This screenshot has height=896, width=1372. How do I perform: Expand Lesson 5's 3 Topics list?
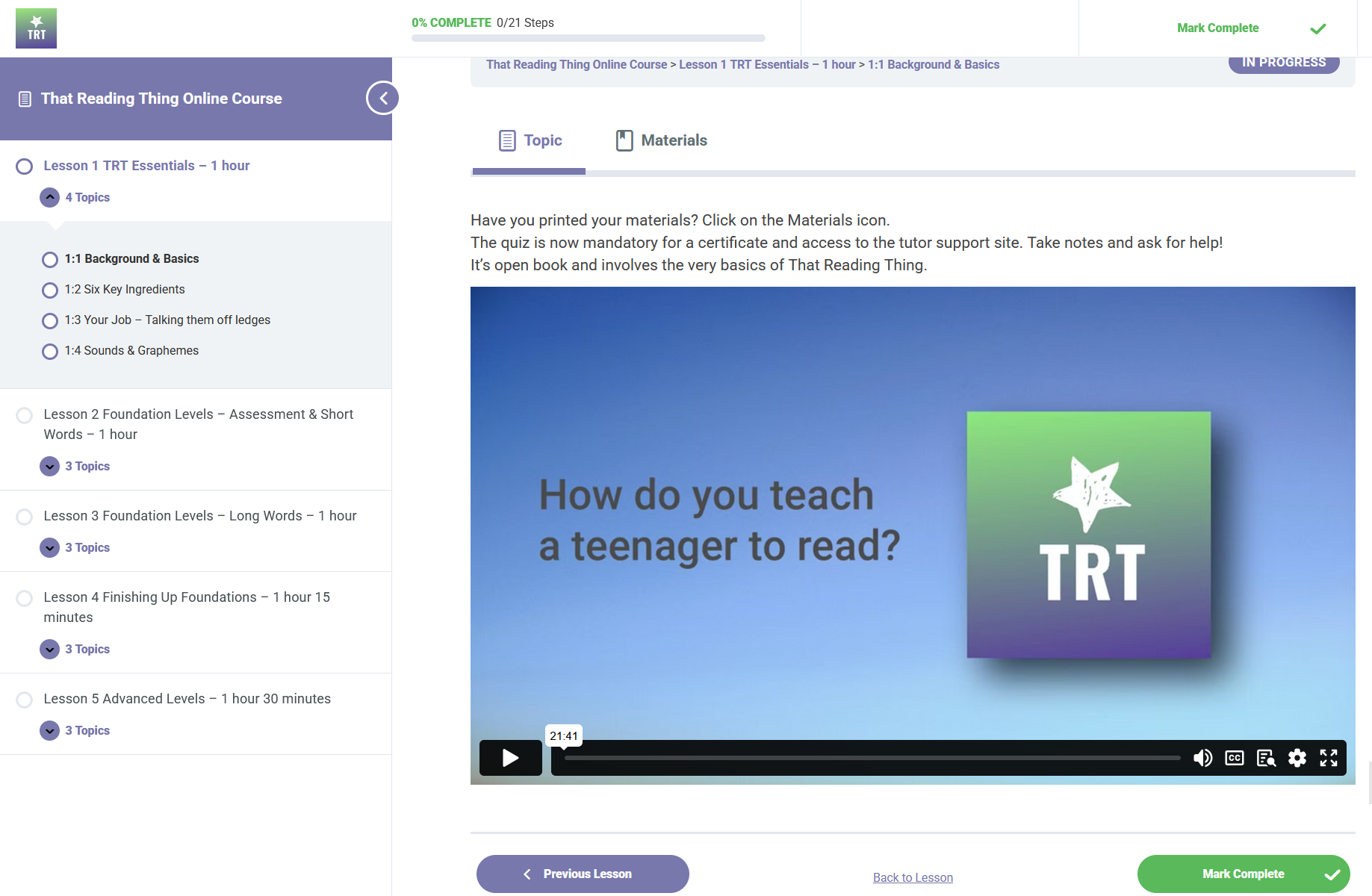pos(49,730)
